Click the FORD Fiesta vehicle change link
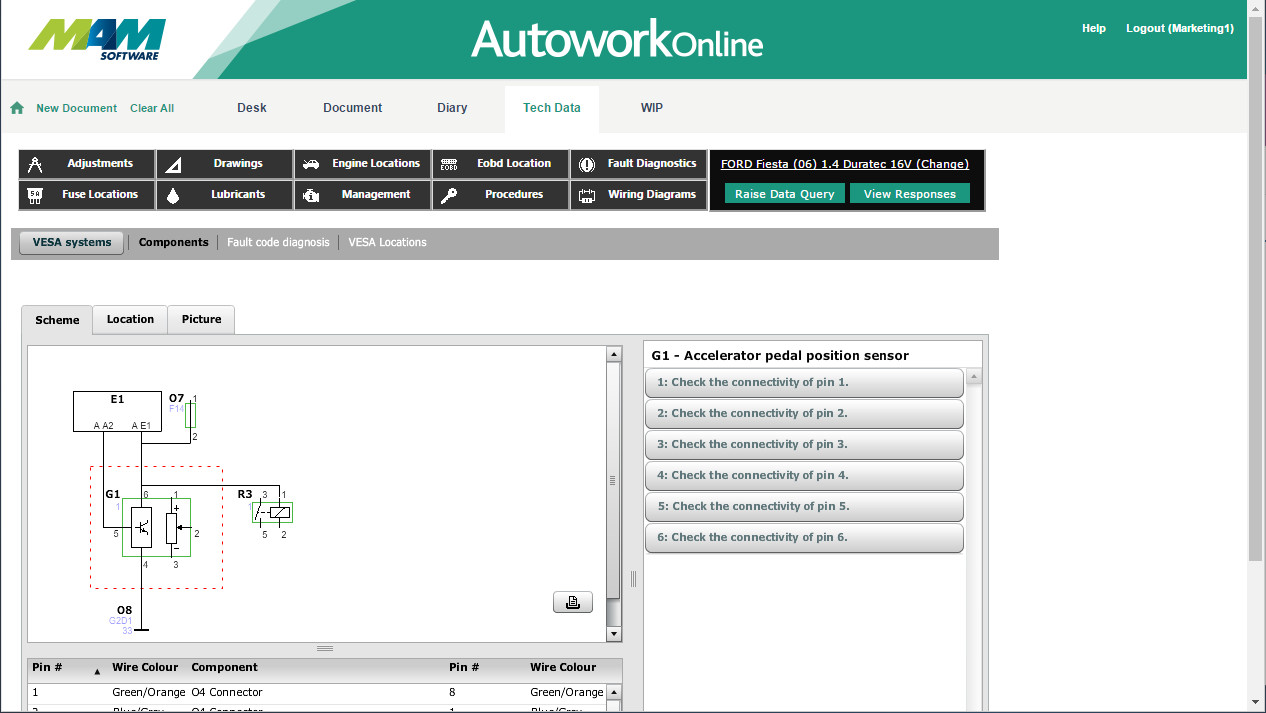Image resolution: width=1266 pixels, height=713 pixels. coord(844,164)
